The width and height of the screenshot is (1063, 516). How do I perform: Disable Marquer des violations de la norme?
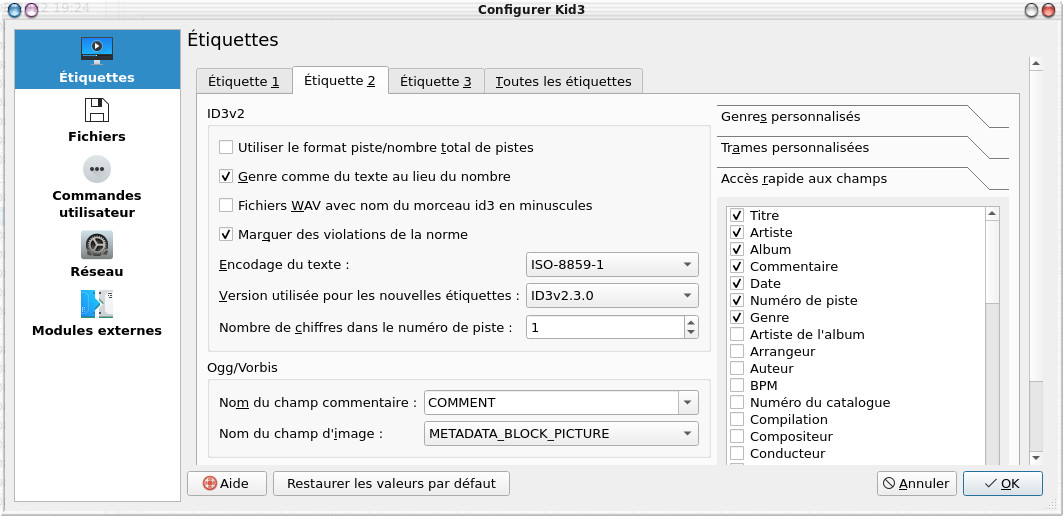coord(226,235)
